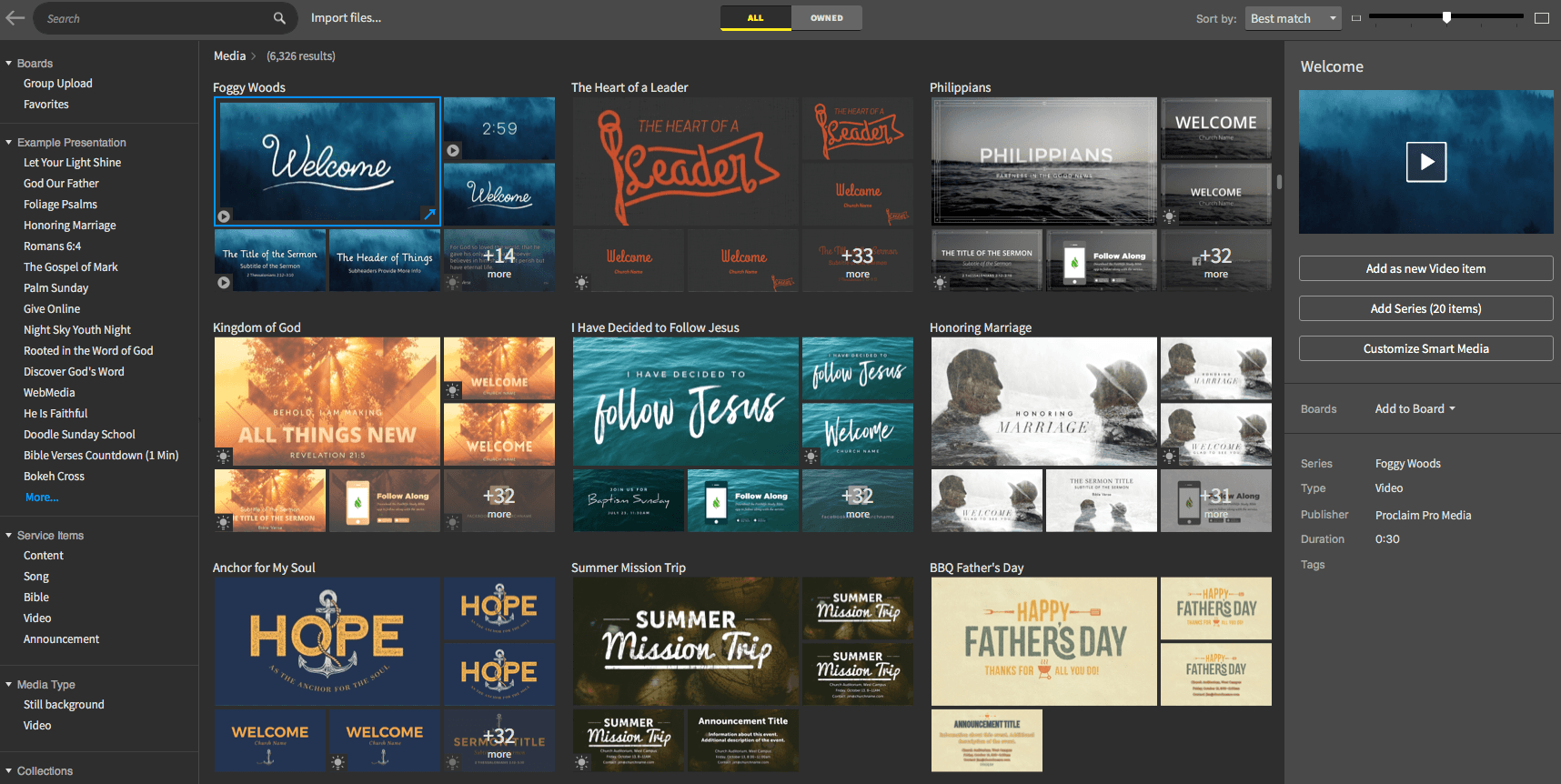Image resolution: width=1561 pixels, height=784 pixels.
Task: Click the small thumbnail size icon
Action: pos(1356,18)
